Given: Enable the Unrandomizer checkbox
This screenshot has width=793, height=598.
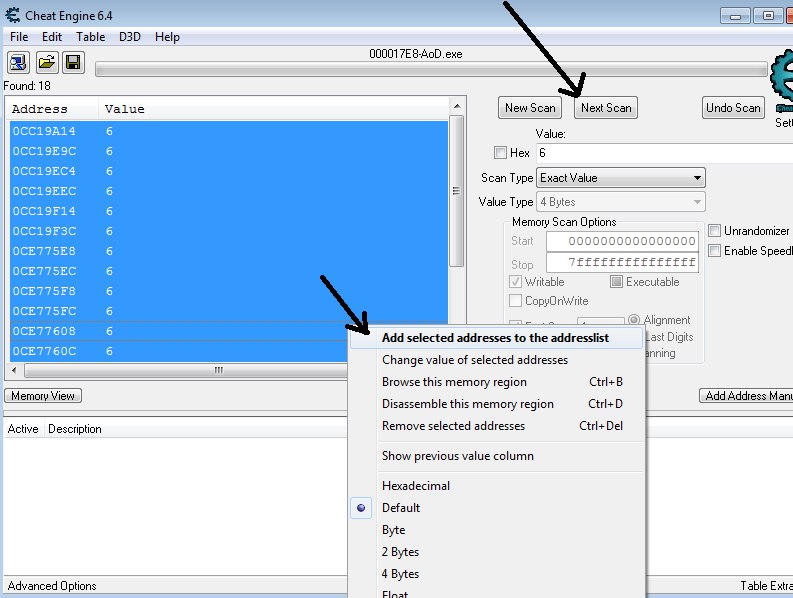Looking at the screenshot, I should [714, 231].
